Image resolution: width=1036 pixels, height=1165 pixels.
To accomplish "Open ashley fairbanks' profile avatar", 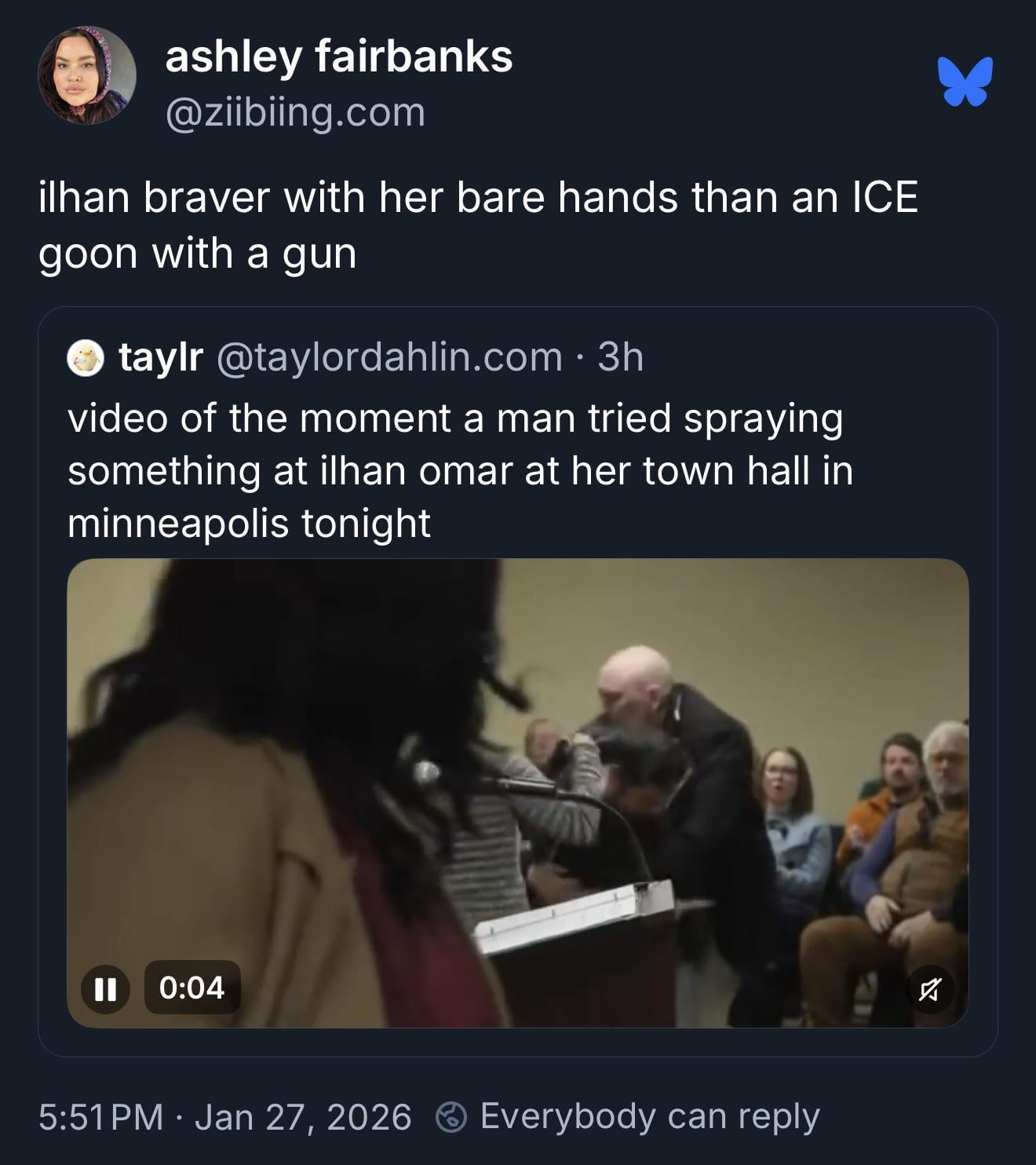I will tap(86, 75).
